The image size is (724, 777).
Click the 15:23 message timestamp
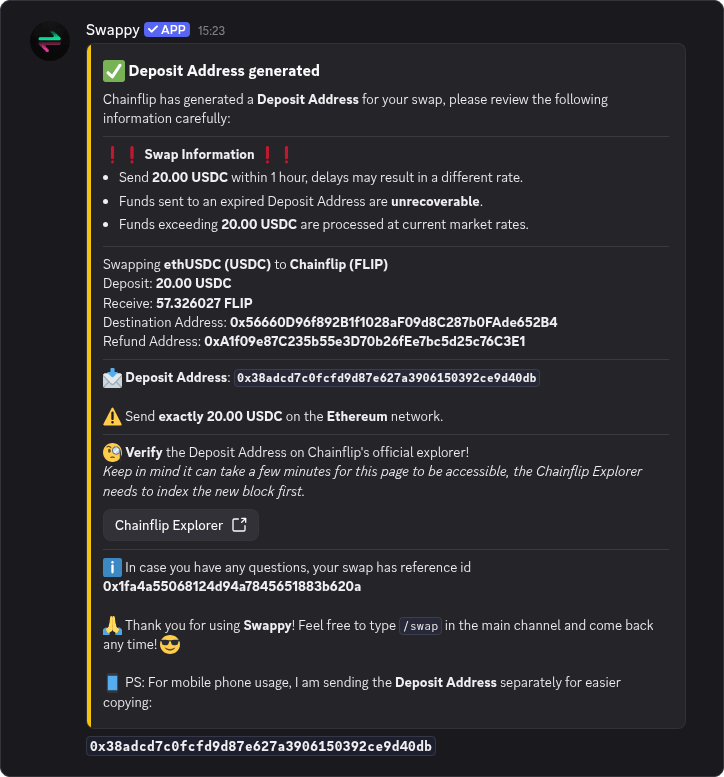tap(211, 31)
